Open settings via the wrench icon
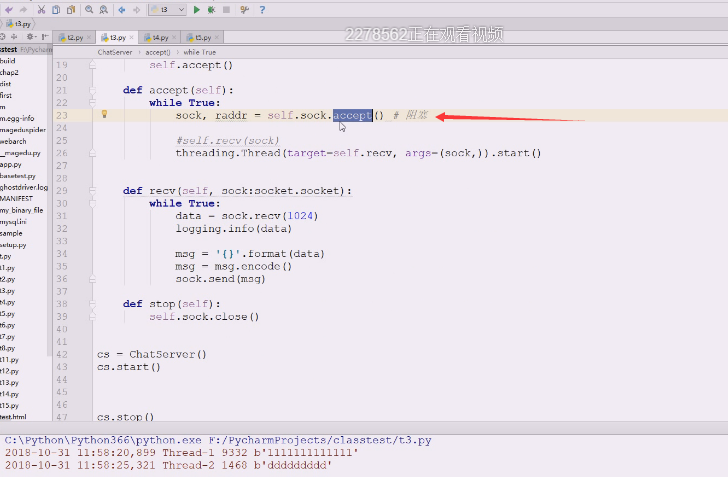Image resolution: width=728 pixels, height=477 pixels. [244, 9]
